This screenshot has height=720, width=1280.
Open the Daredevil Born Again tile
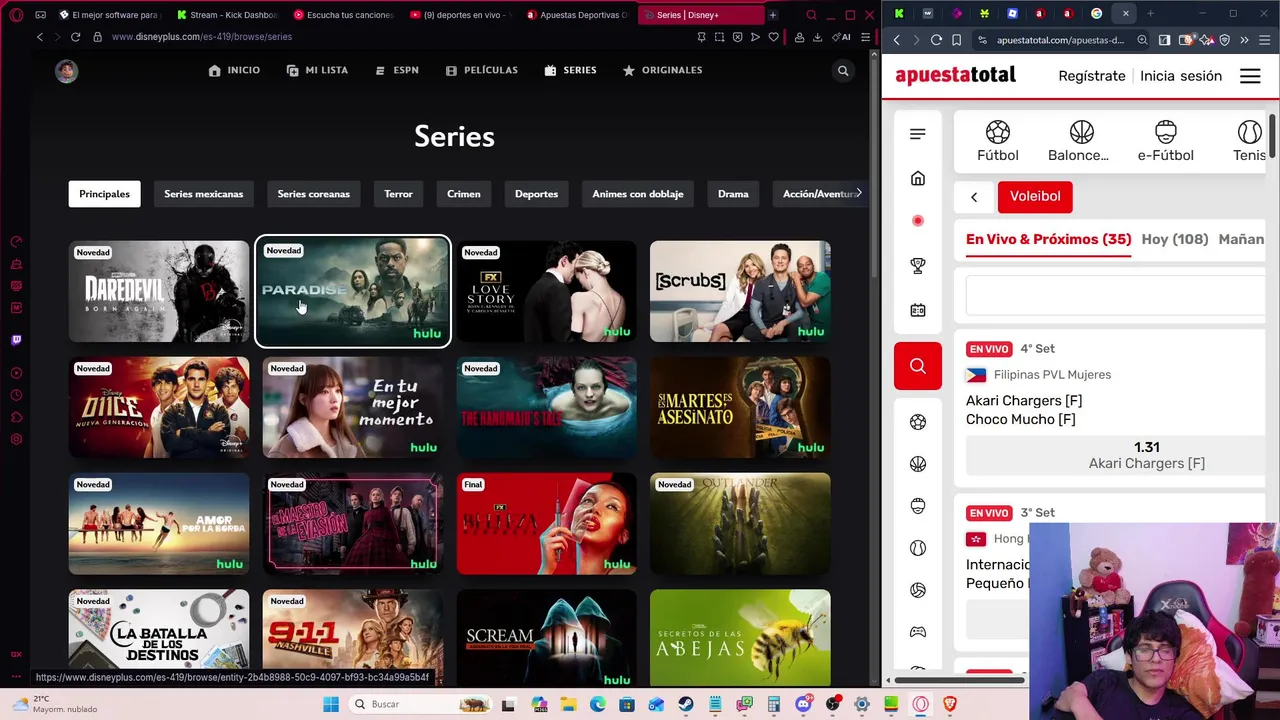click(x=158, y=291)
